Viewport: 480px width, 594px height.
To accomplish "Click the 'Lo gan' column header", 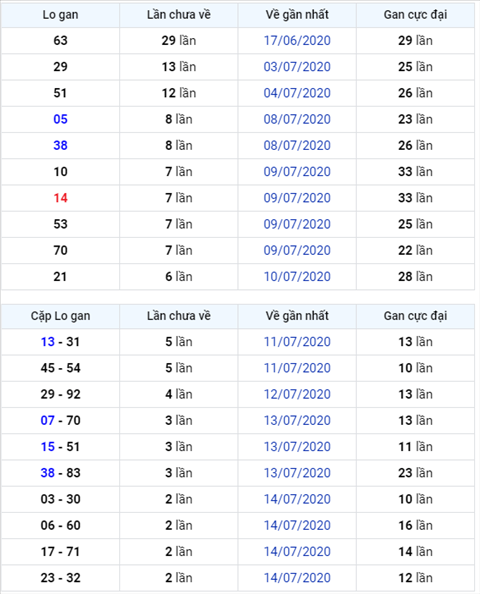I will 60,15.
